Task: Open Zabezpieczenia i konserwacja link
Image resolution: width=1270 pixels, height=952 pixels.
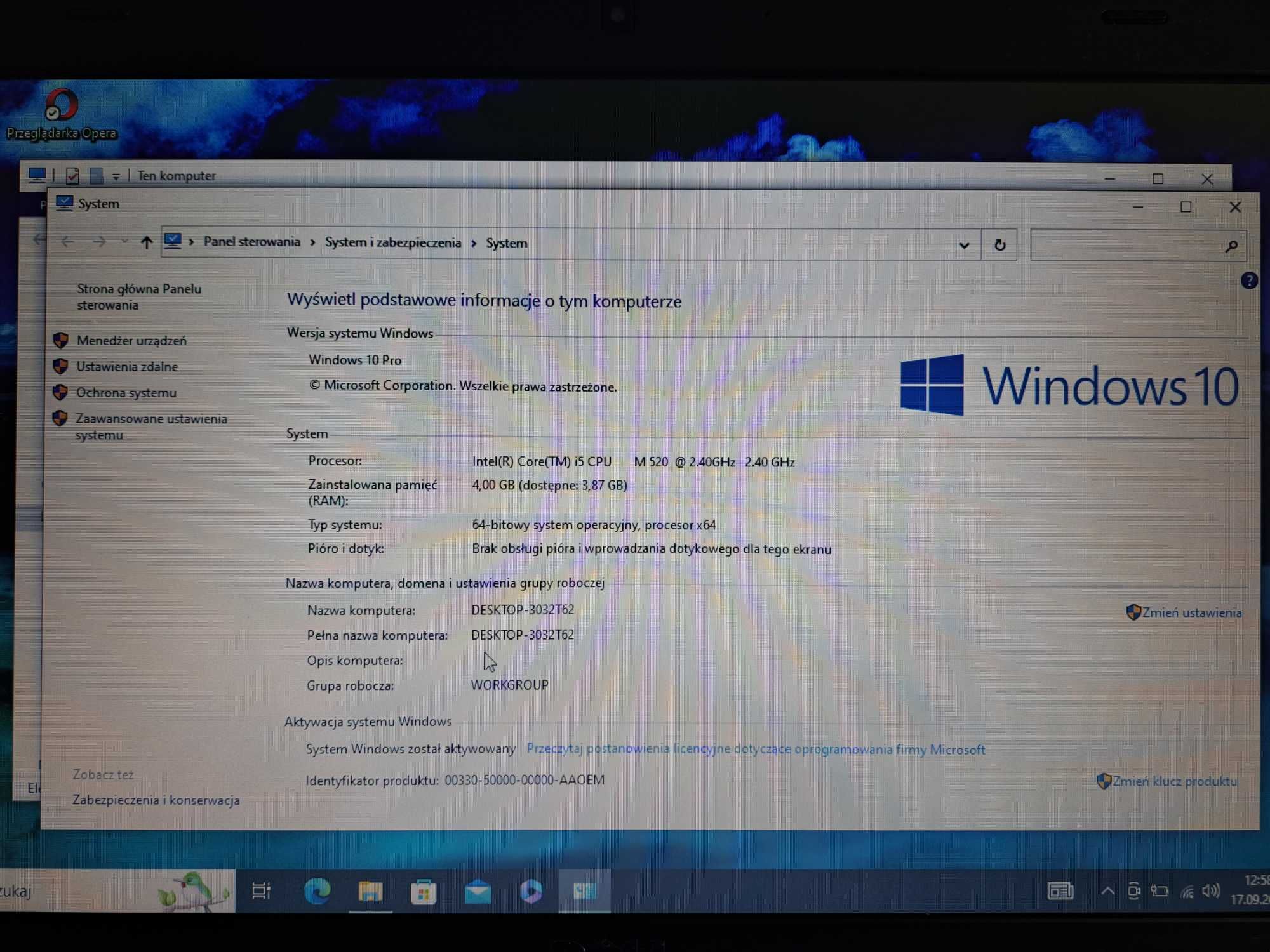Action: pyautogui.click(x=156, y=800)
